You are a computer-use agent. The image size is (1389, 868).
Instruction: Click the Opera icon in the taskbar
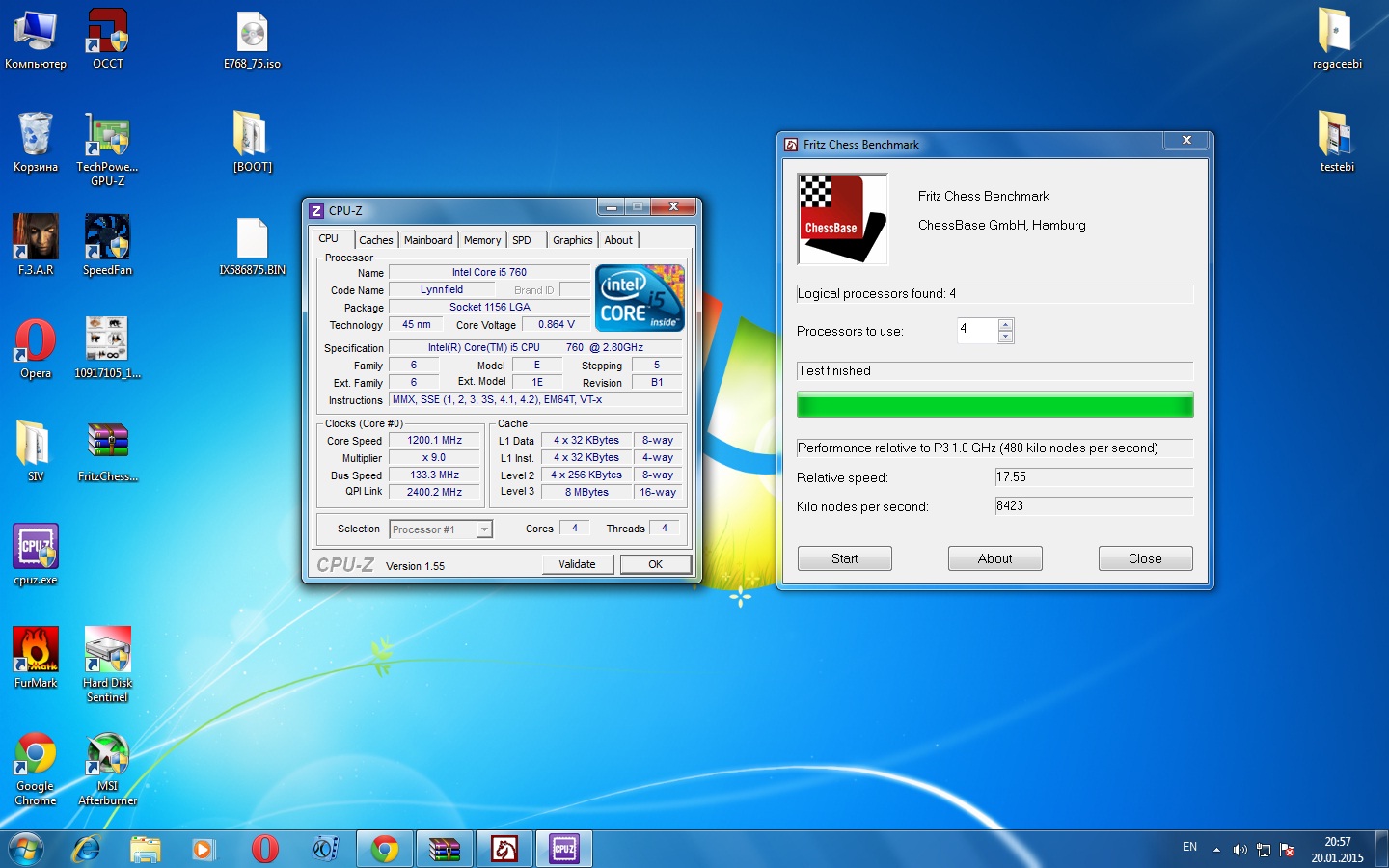264,849
